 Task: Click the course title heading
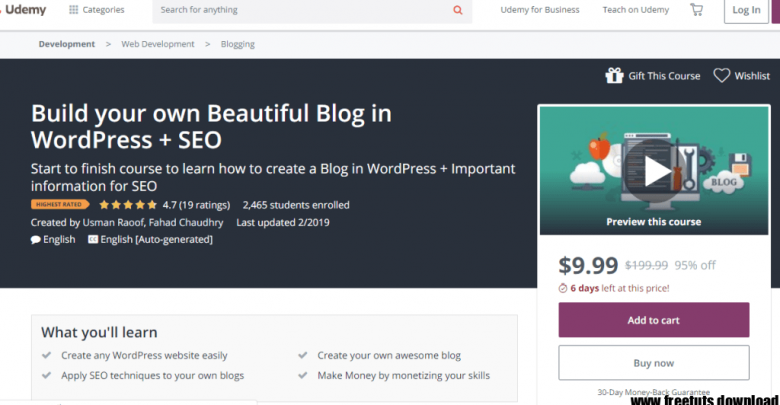click(211, 126)
